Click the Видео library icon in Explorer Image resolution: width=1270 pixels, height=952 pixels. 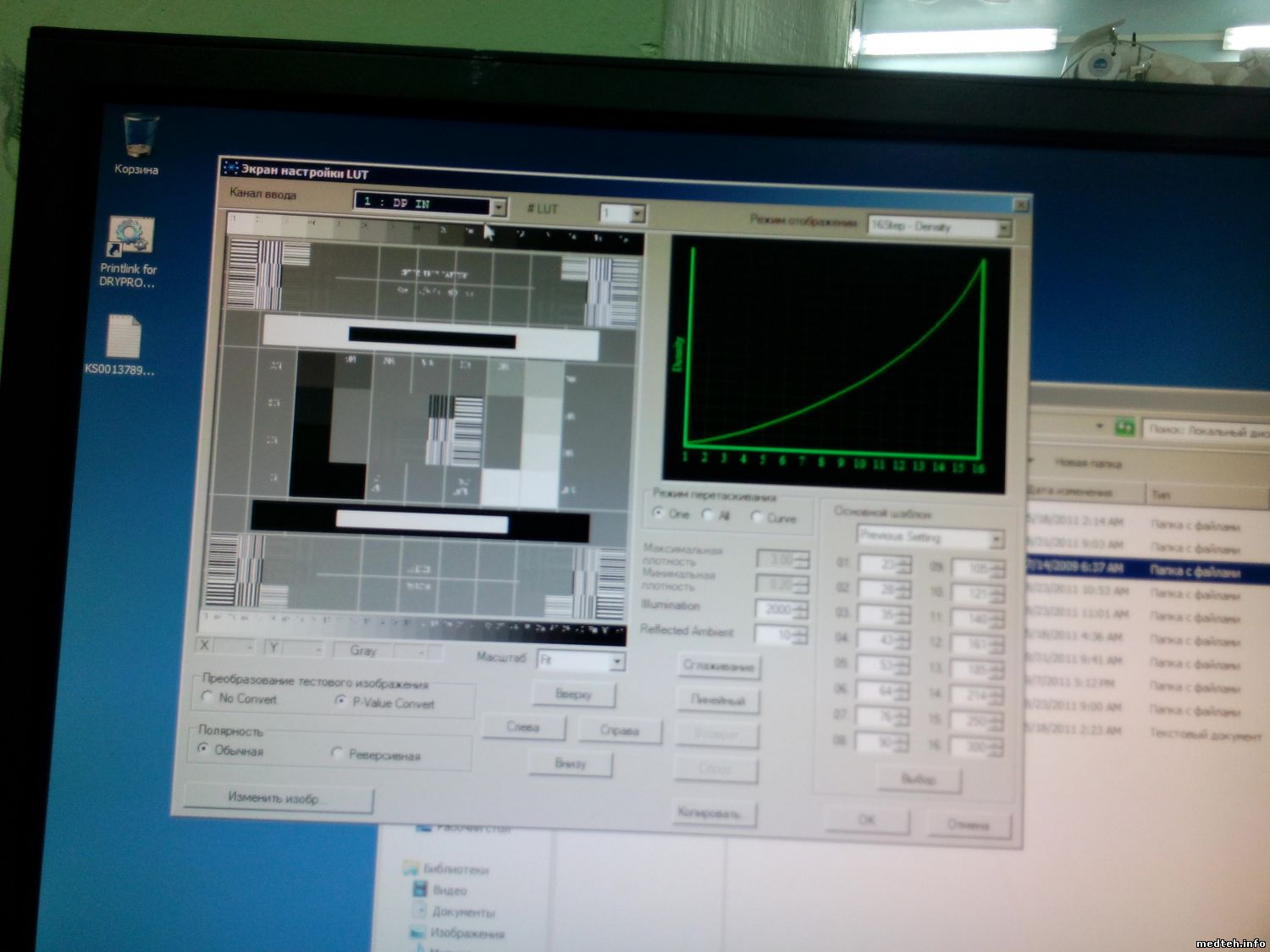[x=419, y=889]
